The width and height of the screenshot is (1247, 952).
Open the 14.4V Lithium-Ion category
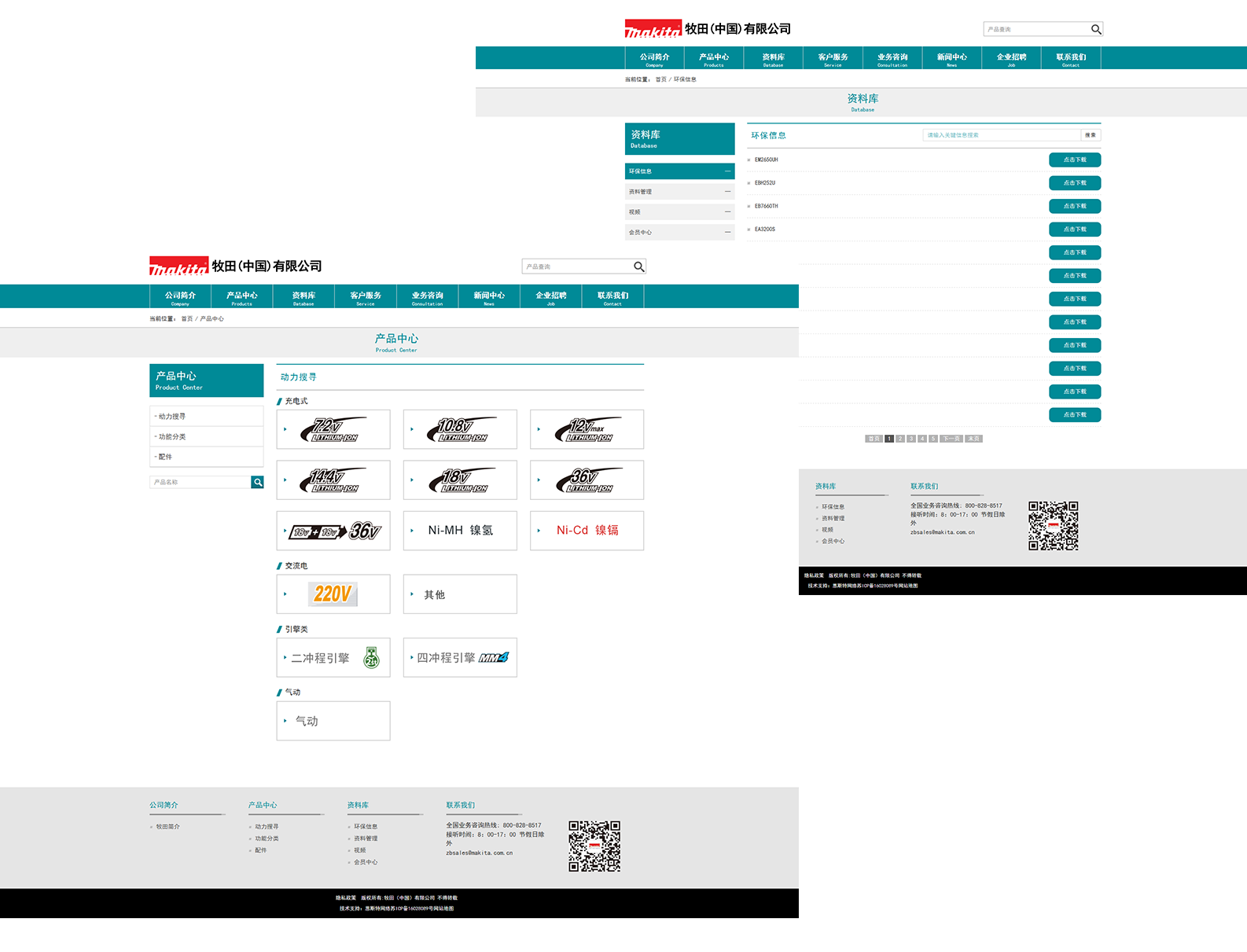tap(333, 480)
